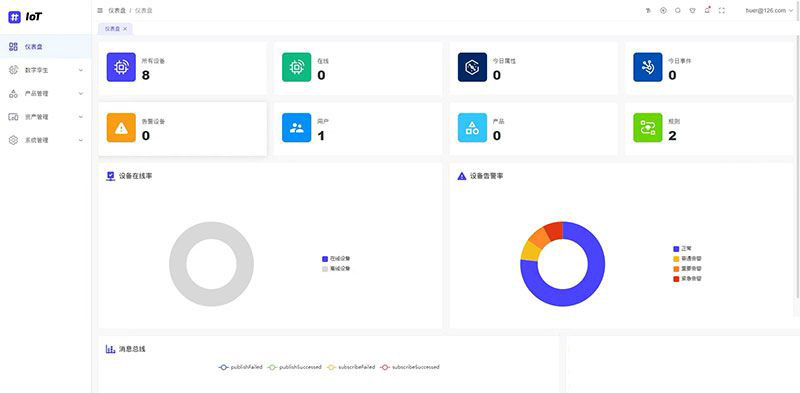Toggle publishFailed series legend
This screenshot has height=393, width=800.
[240, 367]
